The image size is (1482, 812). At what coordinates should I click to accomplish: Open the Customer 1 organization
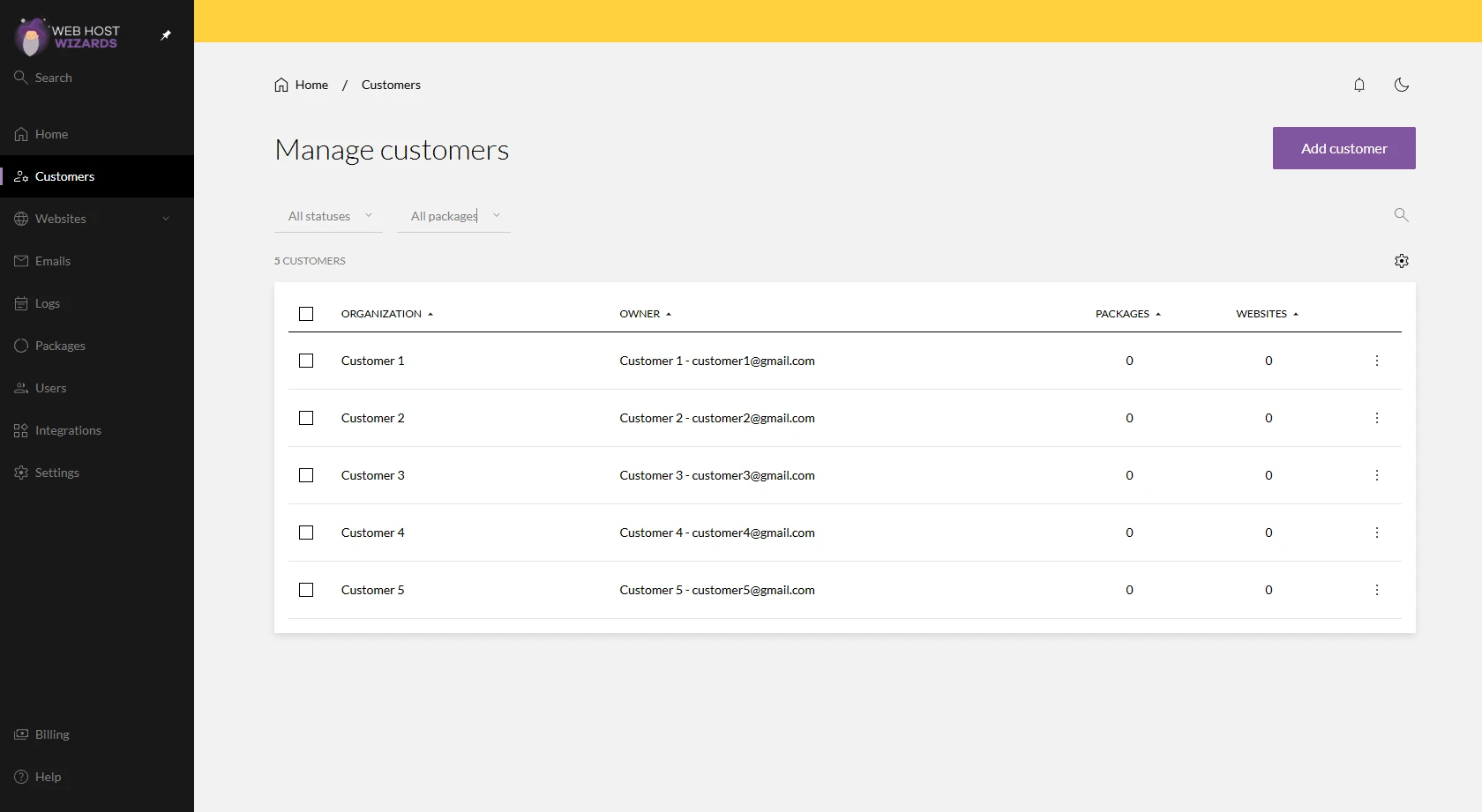(x=372, y=361)
